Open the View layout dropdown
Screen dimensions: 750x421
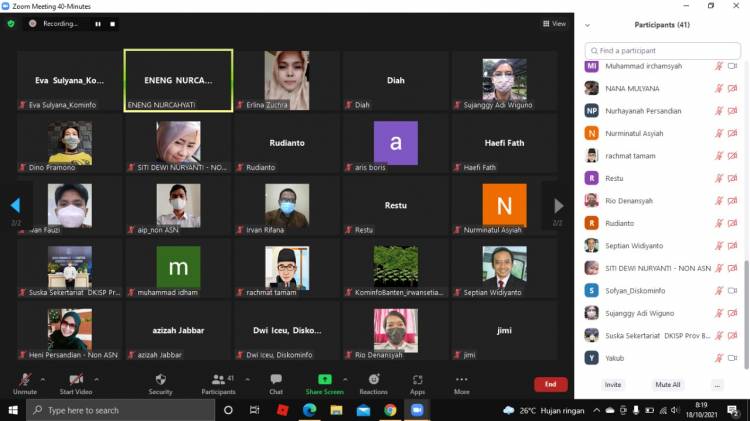tap(554, 23)
